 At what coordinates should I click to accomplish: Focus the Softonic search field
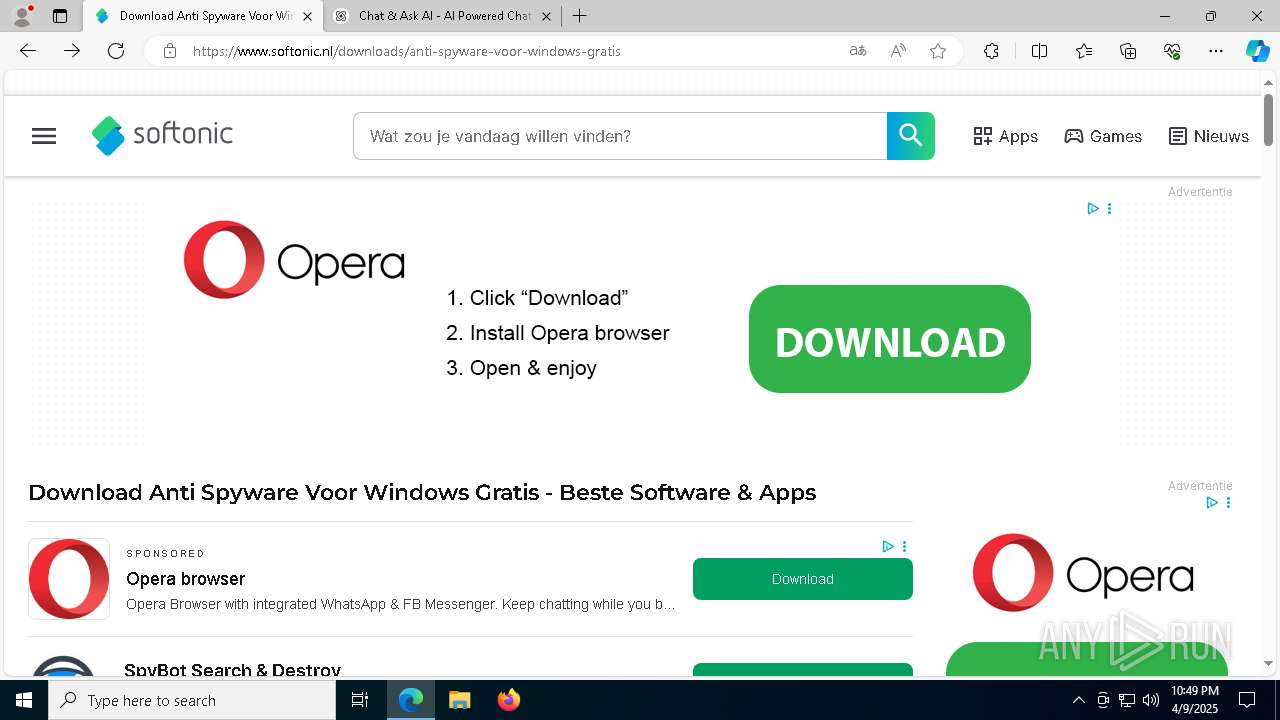tap(620, 136)
